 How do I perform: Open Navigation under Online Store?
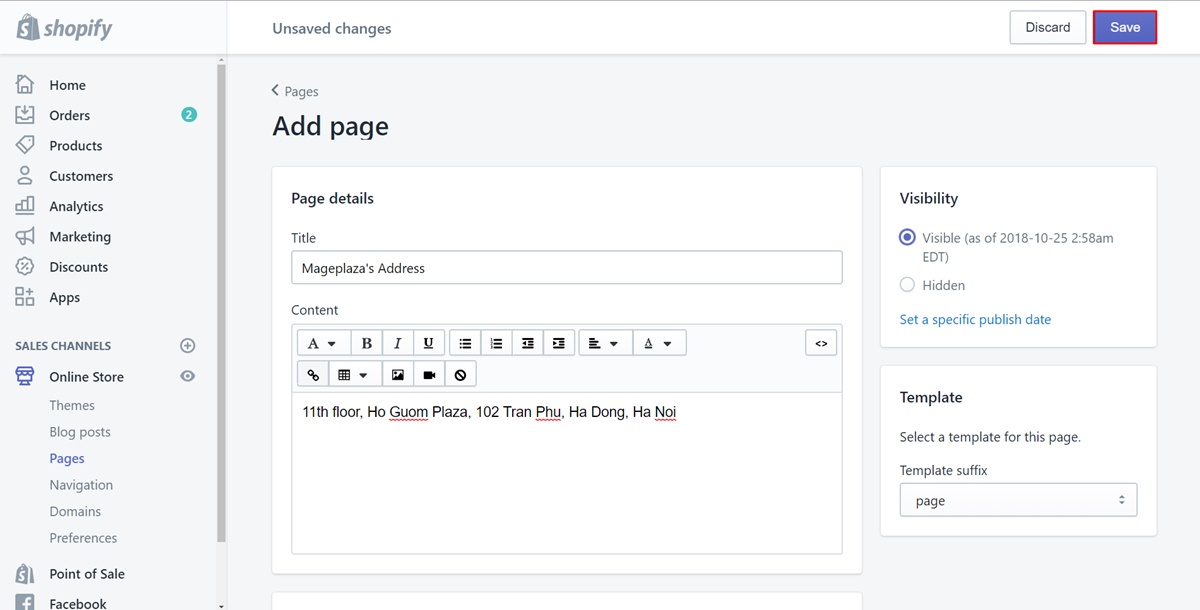[x=81, y=485]
